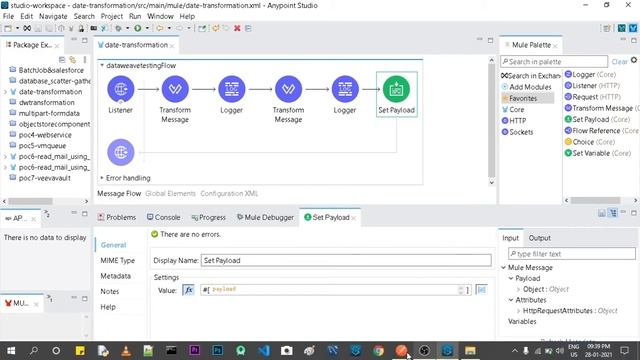Open Search in Exchange in the palette
Viewport: 640px width, 360px height.
(x=531, y=76)
